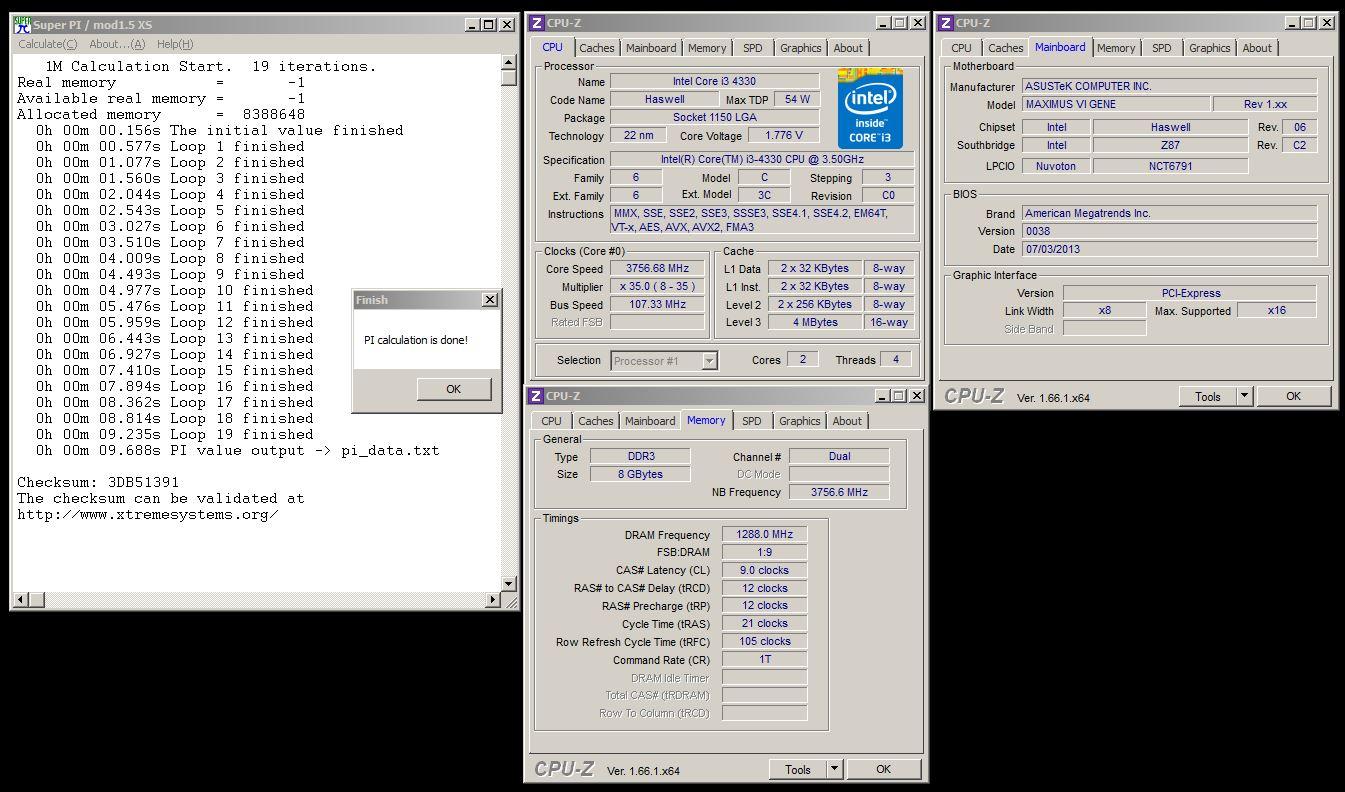The width and height of the screenshot is (1345, 792).
Task: Click the BIOS date 07/03/2013 field
Action: click(1169, 249)
